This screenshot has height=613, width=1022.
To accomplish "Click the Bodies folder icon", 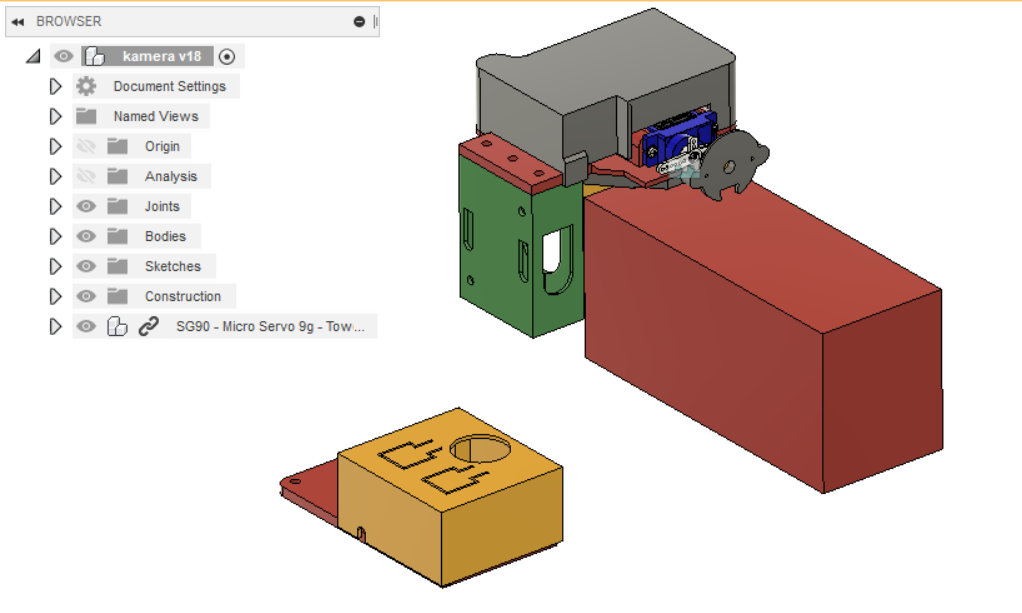I will tap(117, 236).
